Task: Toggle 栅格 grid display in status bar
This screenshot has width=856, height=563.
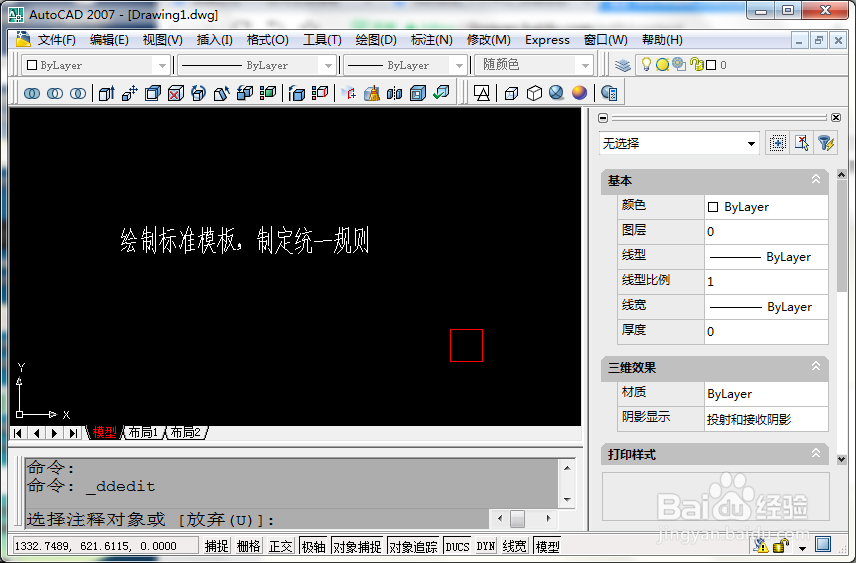Action: pyautogui.click(x=248, y=546)
